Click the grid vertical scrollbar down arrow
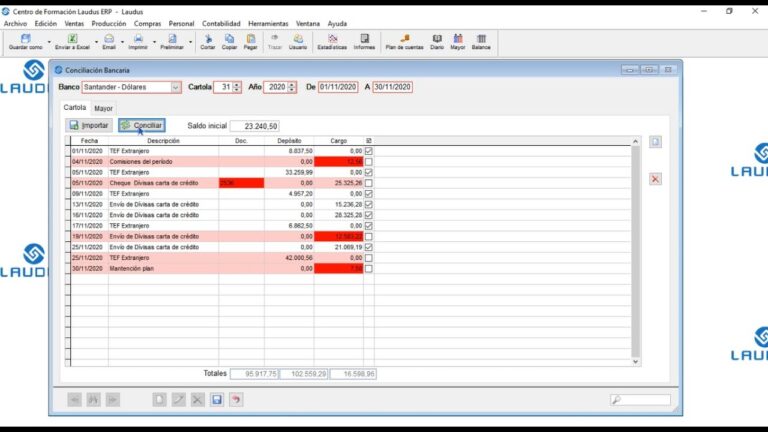The width and height of the screenshot is (768, 432). click(635, 361)
